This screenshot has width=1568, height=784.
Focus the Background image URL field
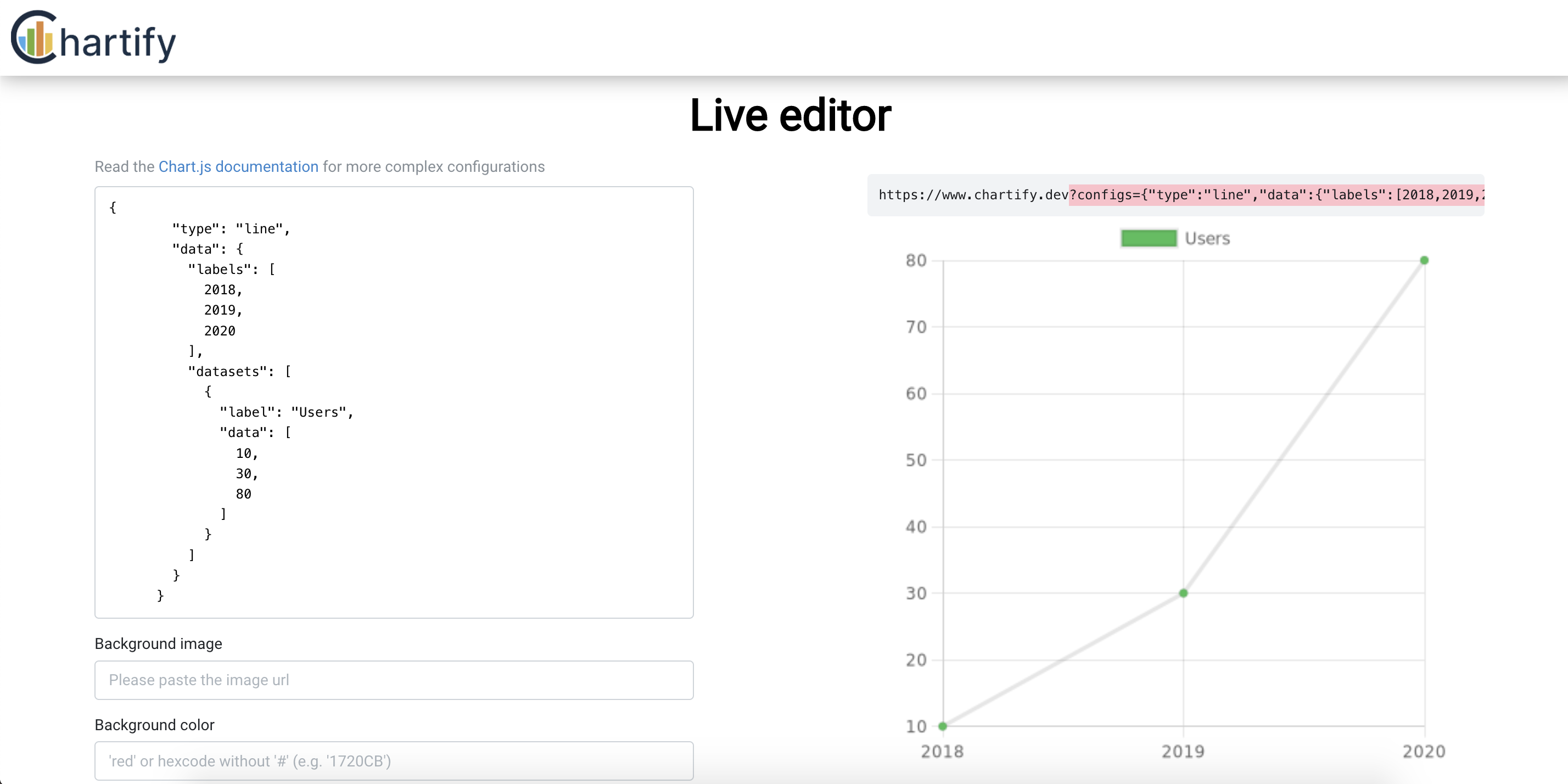click(394, 680)
